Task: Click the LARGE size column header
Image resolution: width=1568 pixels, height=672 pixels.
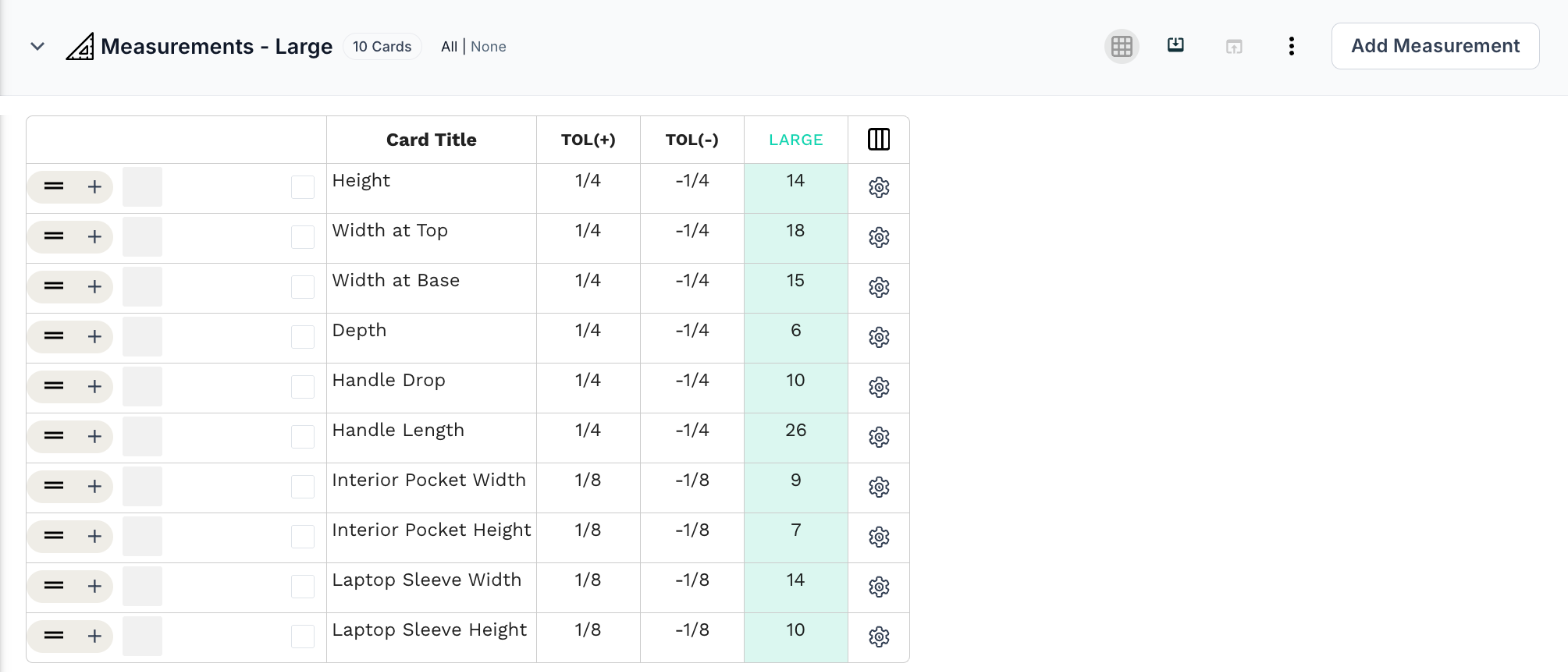Action: (796, 140)
